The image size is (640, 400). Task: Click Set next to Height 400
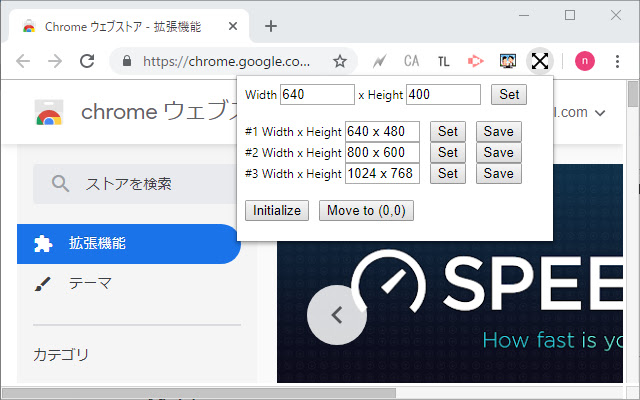point(509,95)
